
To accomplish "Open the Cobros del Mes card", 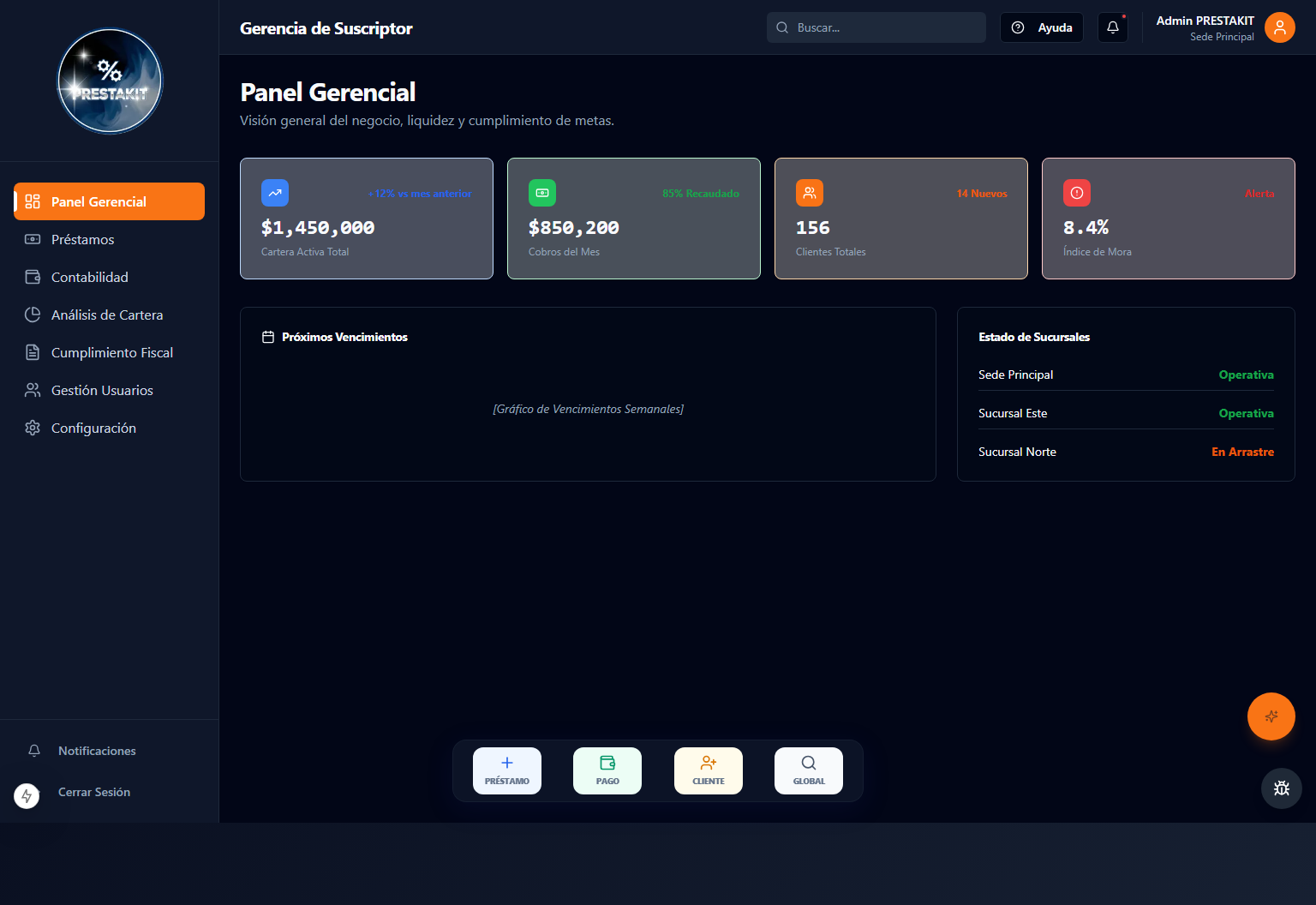I will tap(634, 219).
